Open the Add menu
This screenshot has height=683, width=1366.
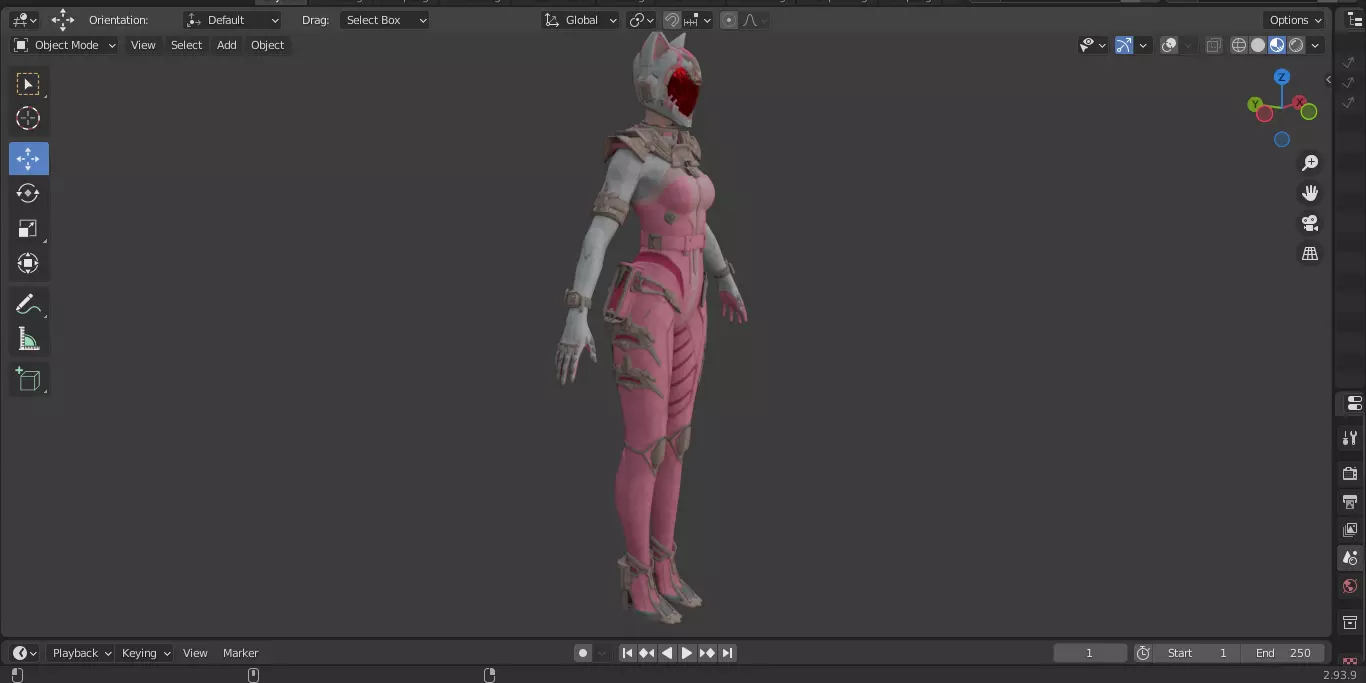click(x=227, y=45)
